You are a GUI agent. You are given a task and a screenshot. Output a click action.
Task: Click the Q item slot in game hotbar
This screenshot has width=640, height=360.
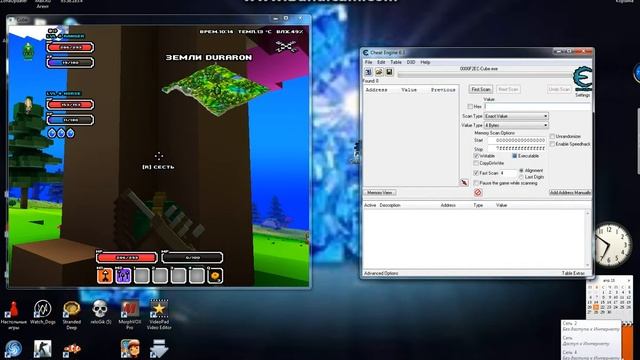pos(215,276)
